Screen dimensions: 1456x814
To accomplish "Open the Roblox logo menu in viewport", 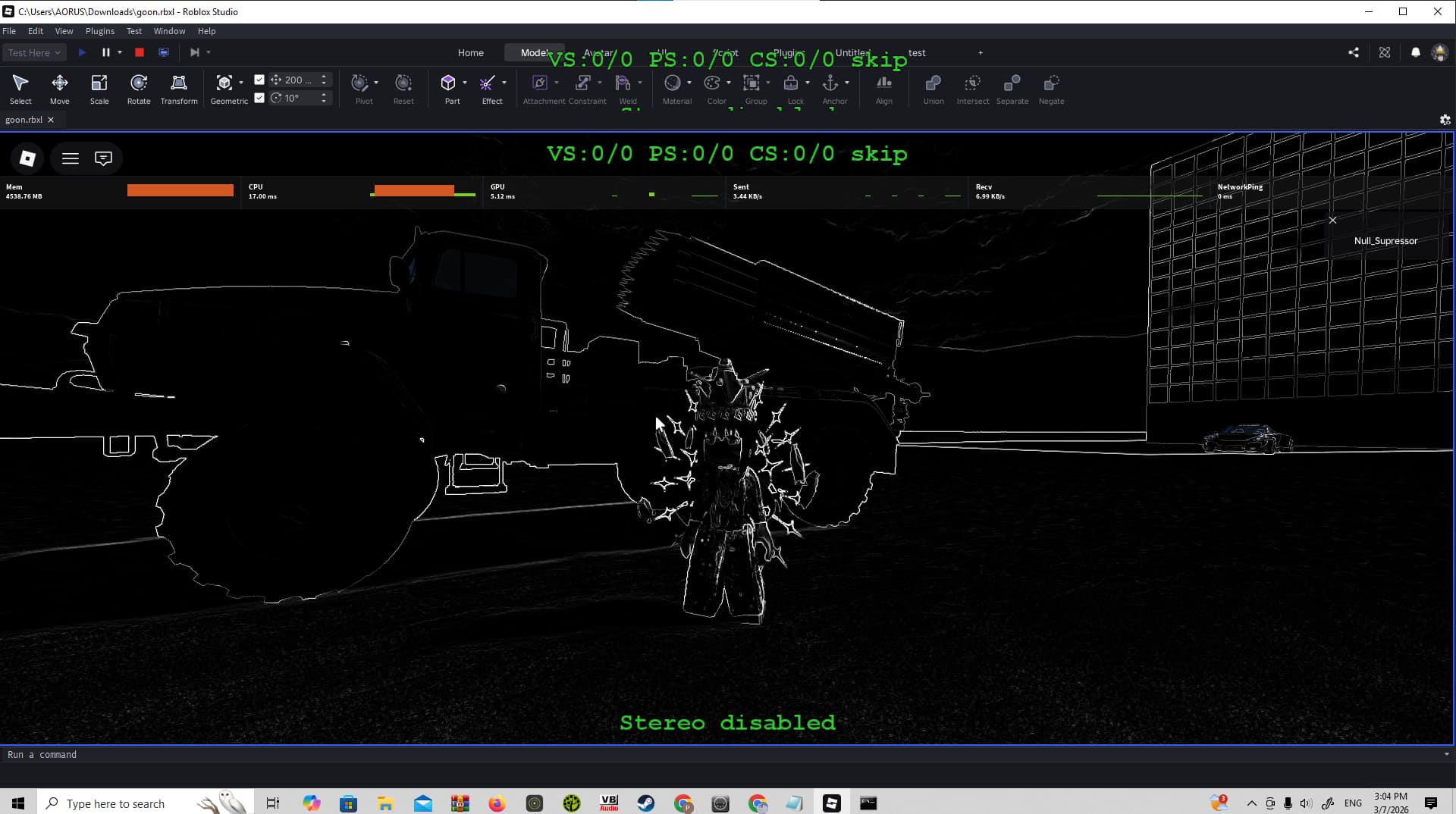I will pos(28,158).
